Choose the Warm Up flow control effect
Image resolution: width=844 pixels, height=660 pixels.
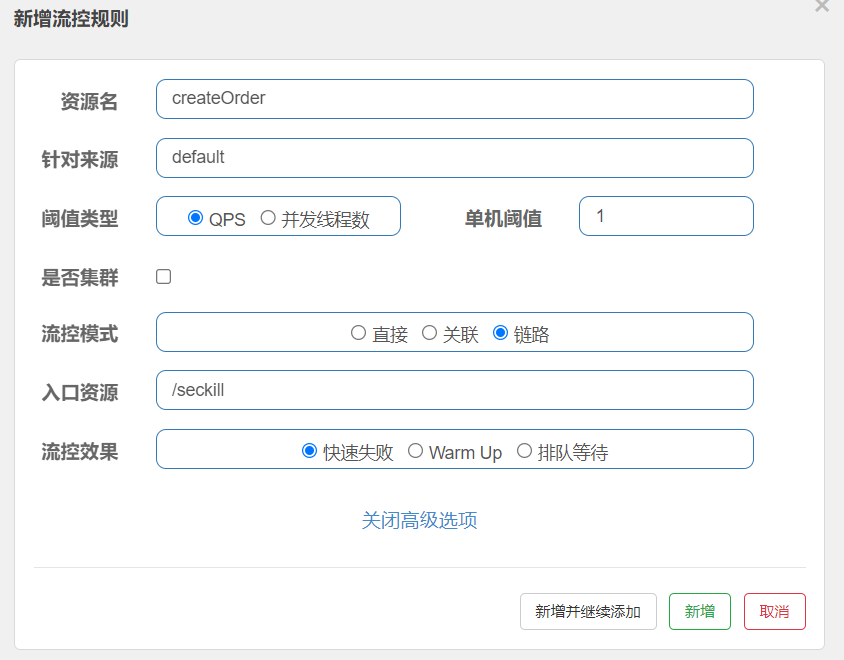pyautogui.click(x=416, y=450)
